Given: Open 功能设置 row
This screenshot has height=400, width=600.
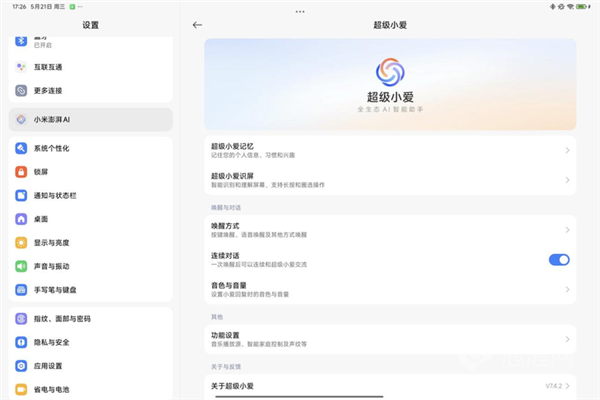Looking at the screenshot, I should pyautogui.click(x=390, y=339).
